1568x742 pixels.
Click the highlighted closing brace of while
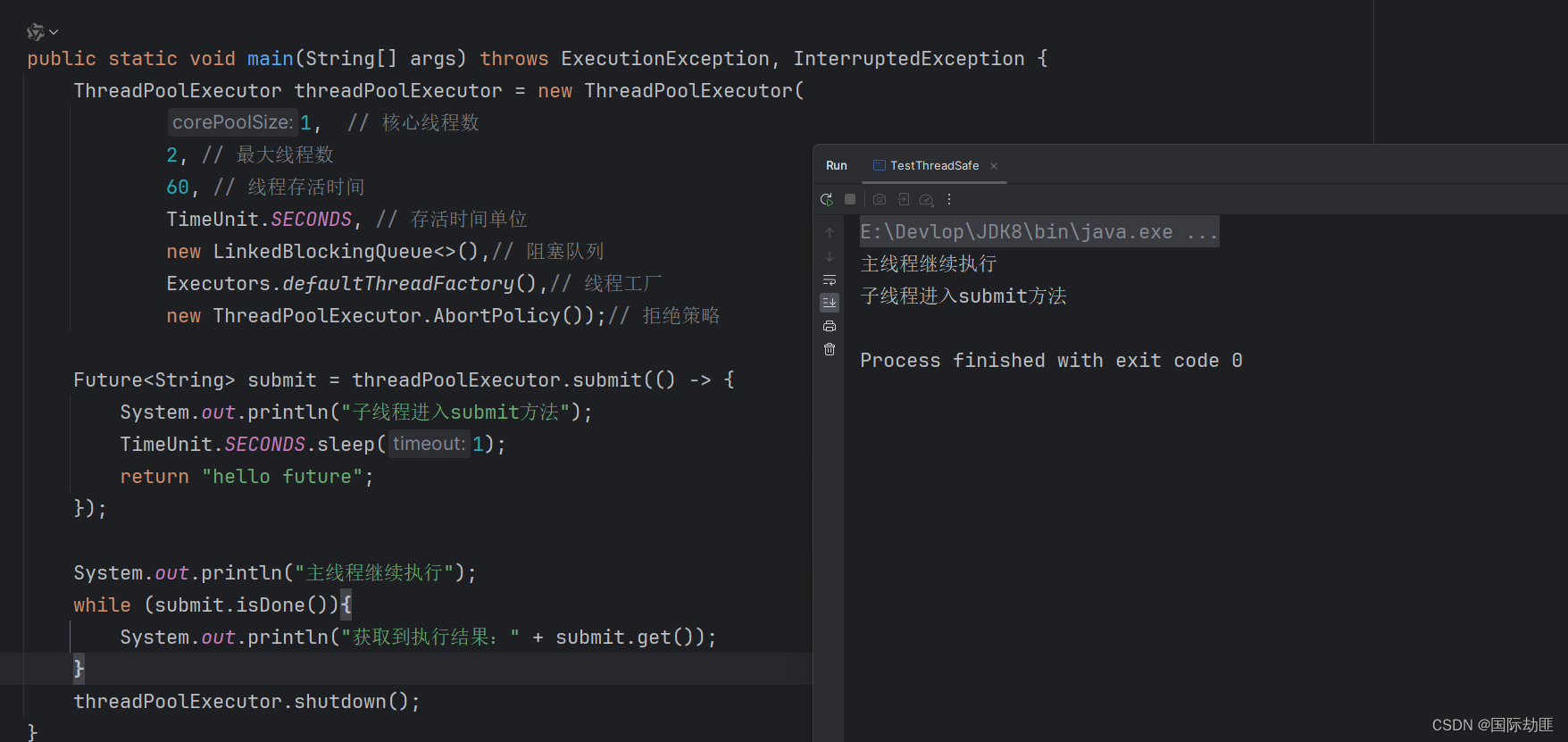tap(79, 669)
